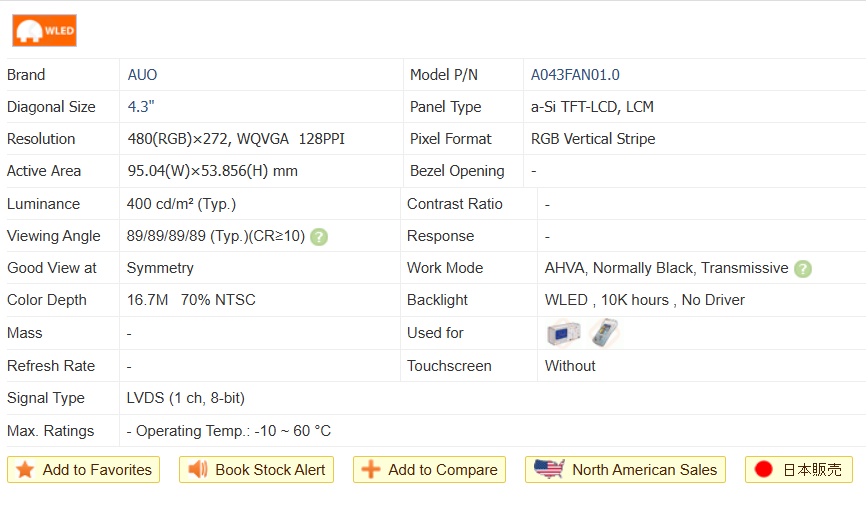Click the orange WLED backlight icon
Viewport: 866px width, 524px height.
click(44, 30)
